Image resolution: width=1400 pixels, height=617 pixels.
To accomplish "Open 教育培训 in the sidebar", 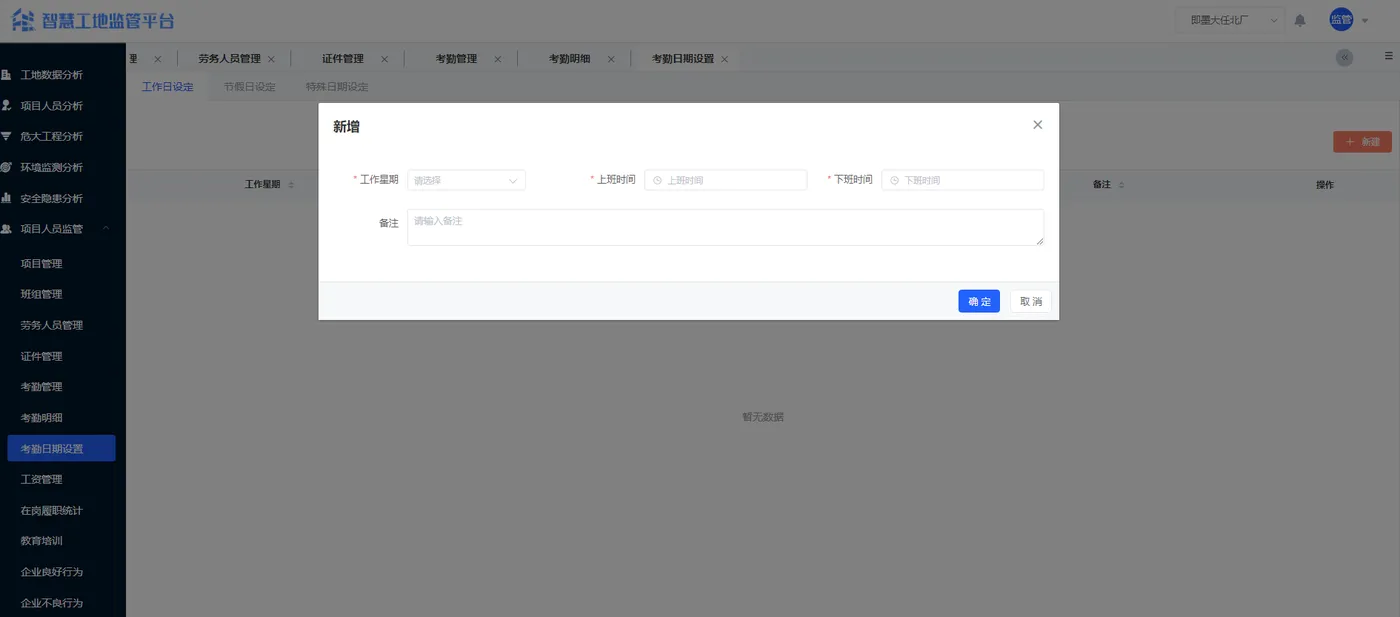I will [x=42, y=541].
